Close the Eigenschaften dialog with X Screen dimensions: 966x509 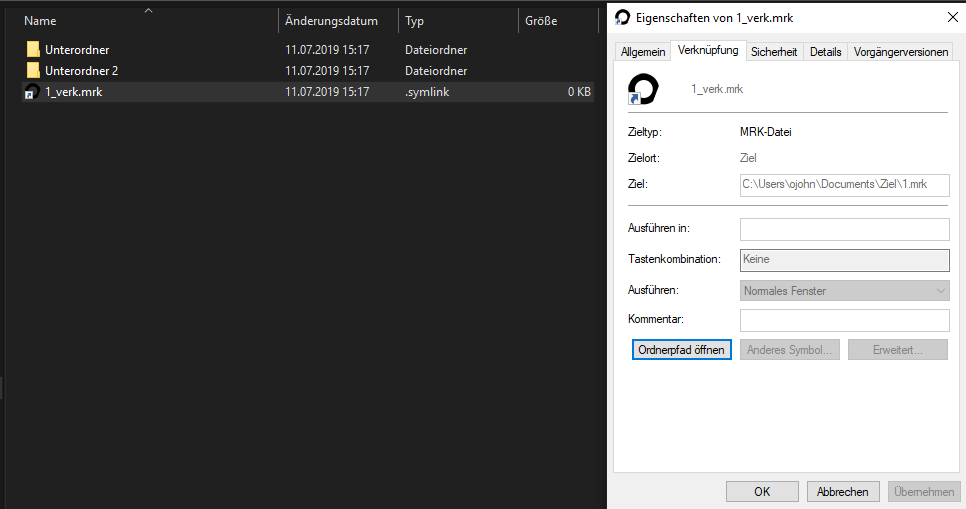click(952, 17)
